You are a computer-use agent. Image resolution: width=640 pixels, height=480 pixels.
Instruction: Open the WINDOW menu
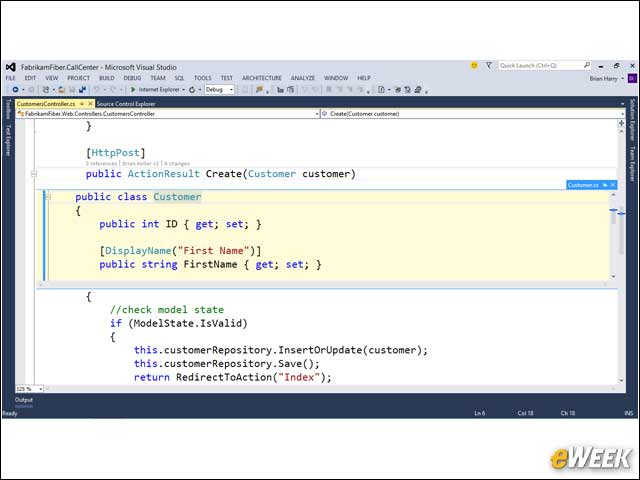click(x=336, y=78)
